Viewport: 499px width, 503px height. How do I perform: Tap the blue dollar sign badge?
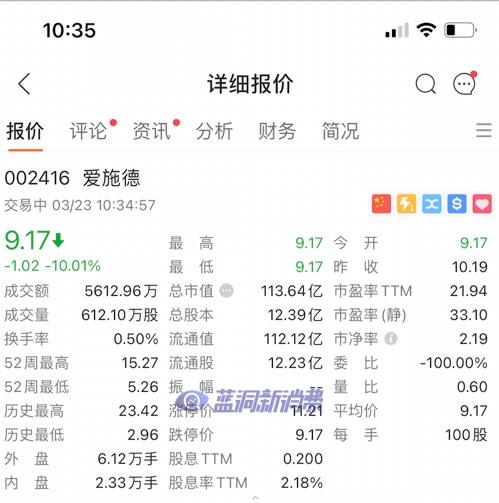tap(457, 203)
